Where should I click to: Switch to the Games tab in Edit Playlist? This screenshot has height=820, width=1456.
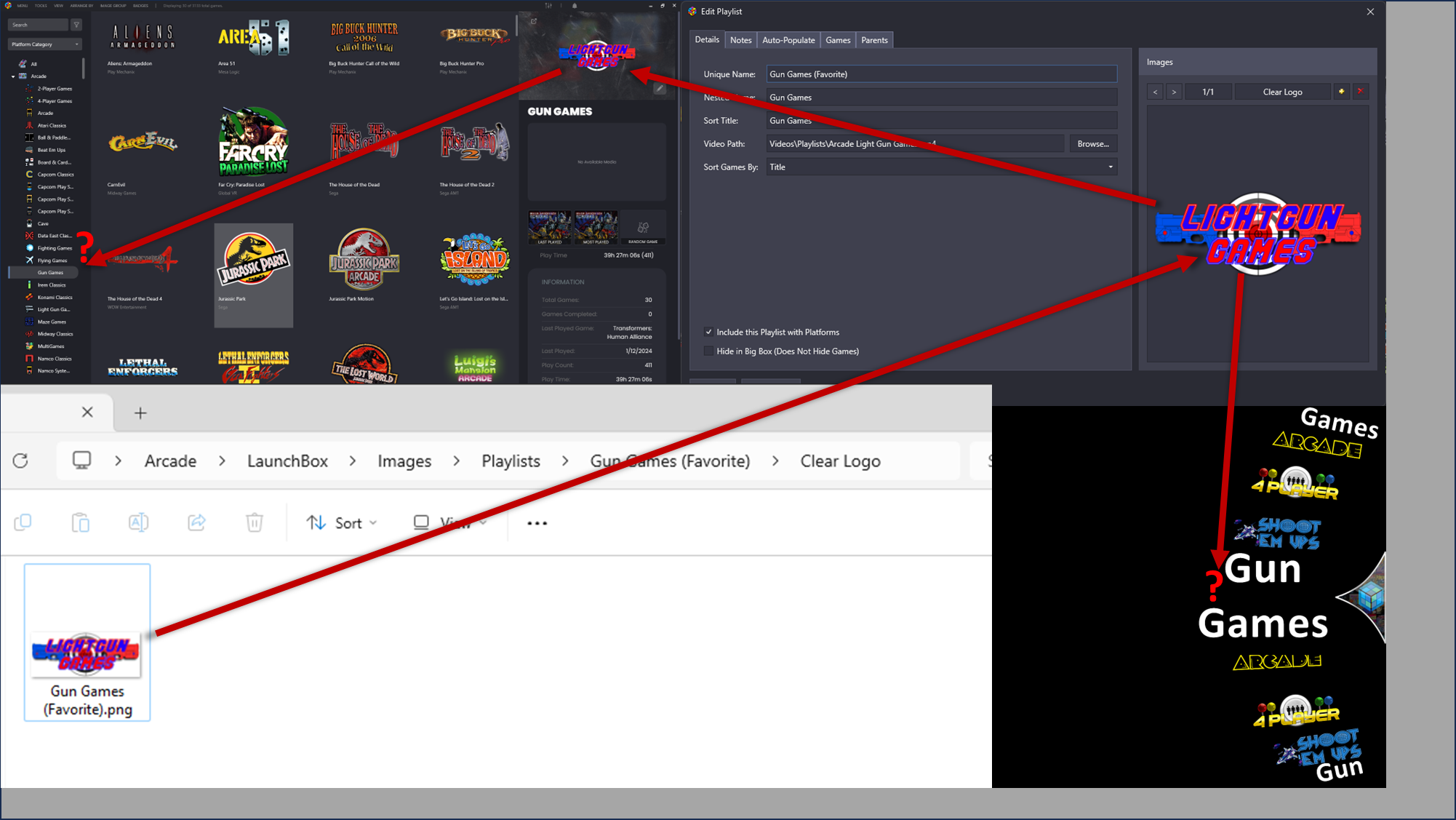tap(838, 40)
